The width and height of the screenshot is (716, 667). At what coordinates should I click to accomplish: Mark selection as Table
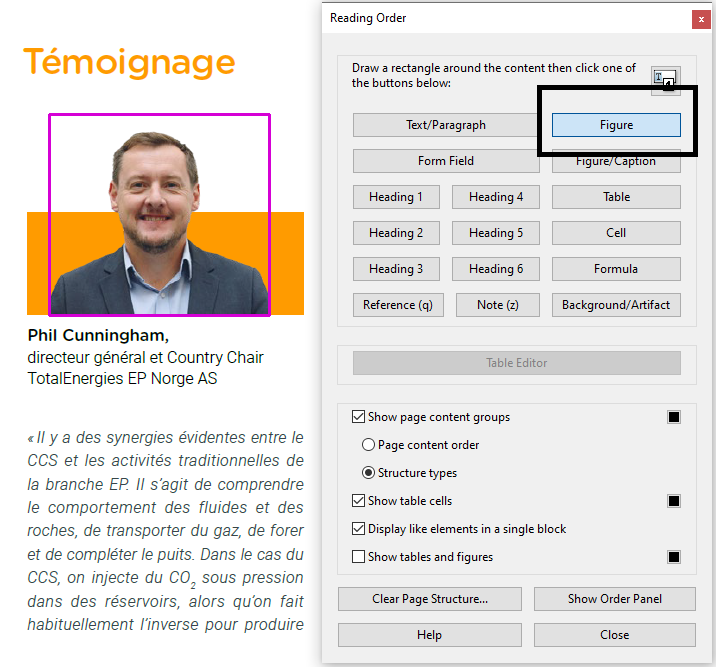pyautogui.click(x=616, y=197)
